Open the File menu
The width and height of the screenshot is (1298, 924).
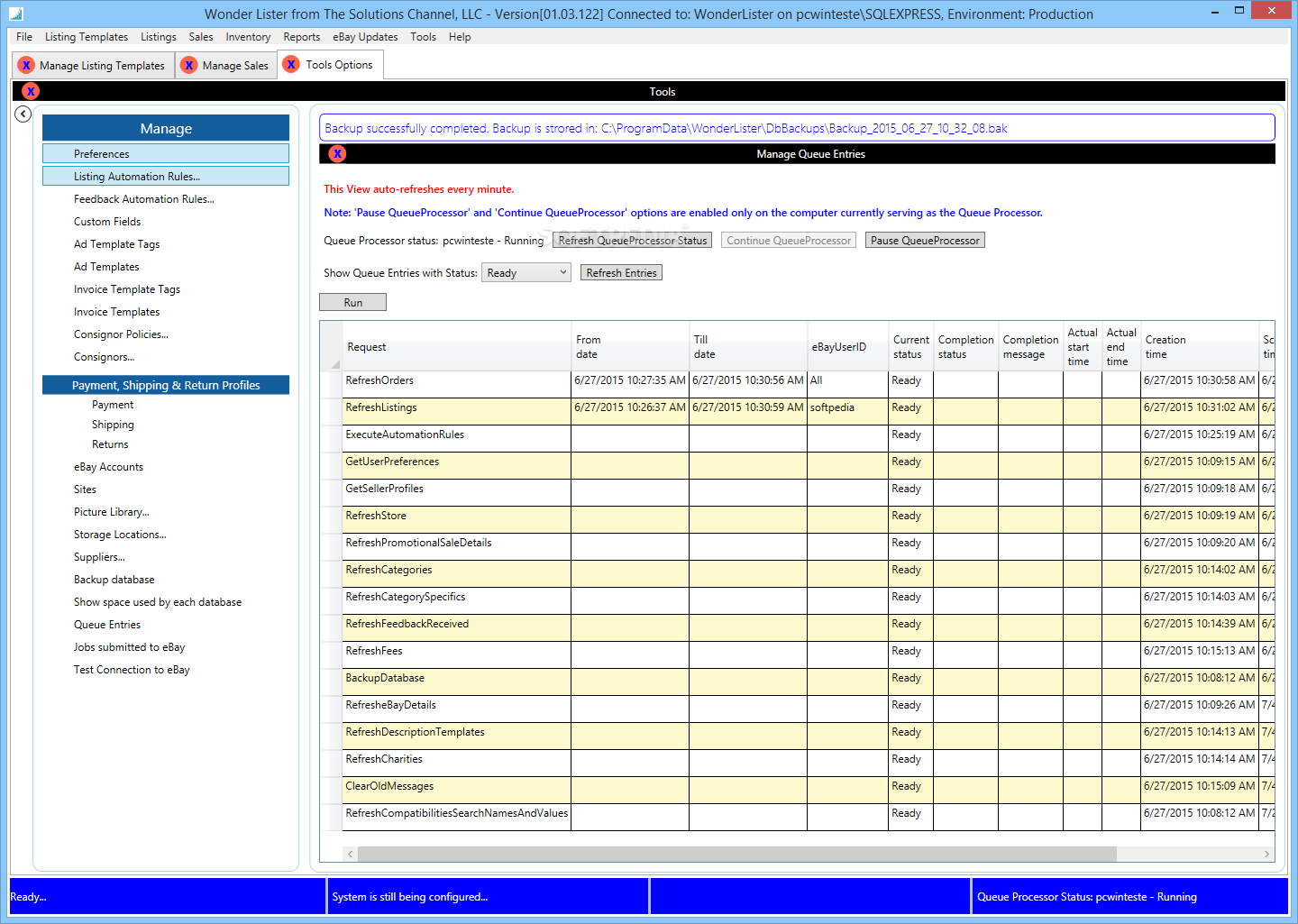click(24, 37)
